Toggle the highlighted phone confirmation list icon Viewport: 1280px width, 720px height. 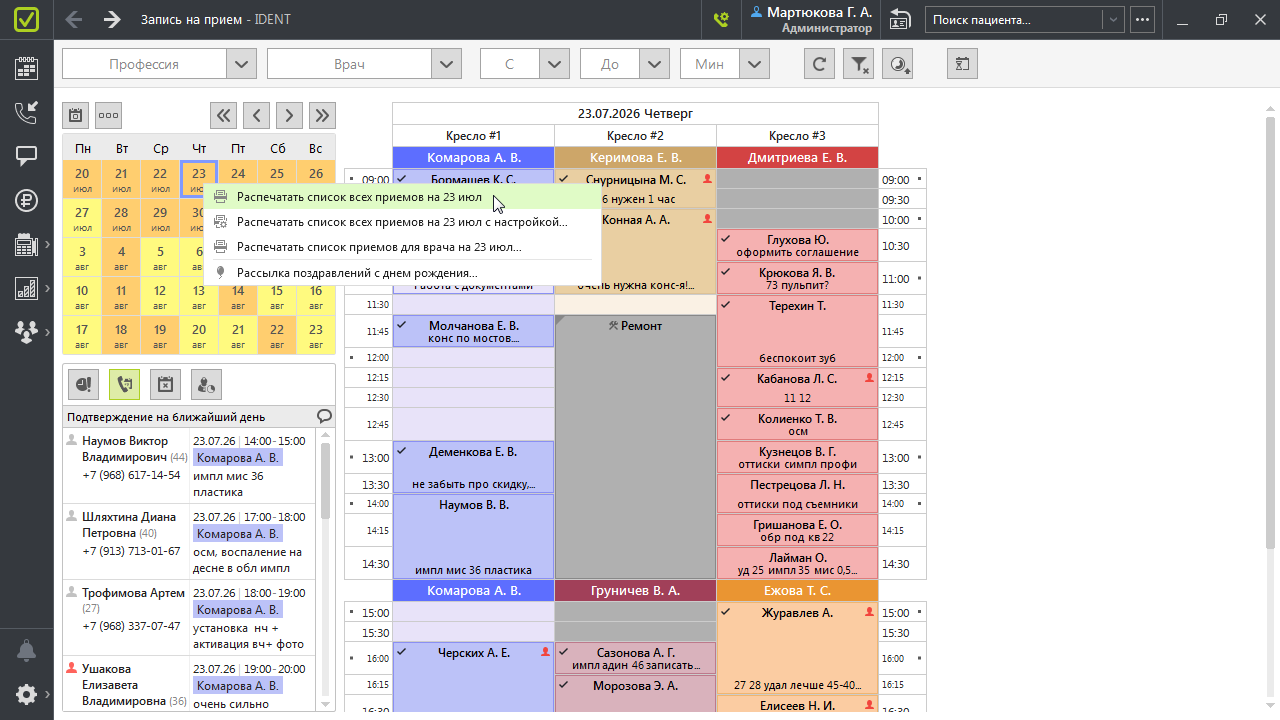[x=124, y=383]
